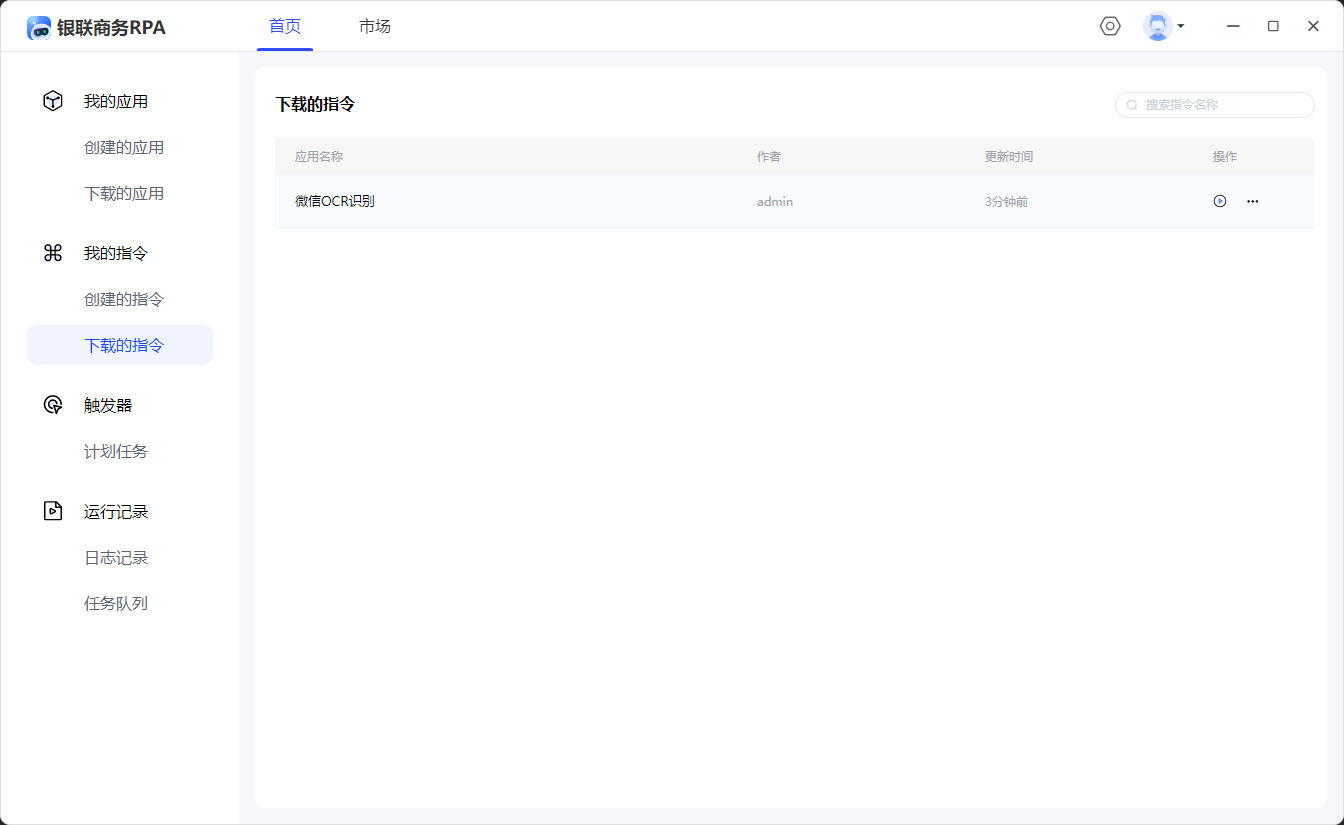Click the 触发器 trigger icon
This screenshot has height=825, width=1344.
pos(53,405)
